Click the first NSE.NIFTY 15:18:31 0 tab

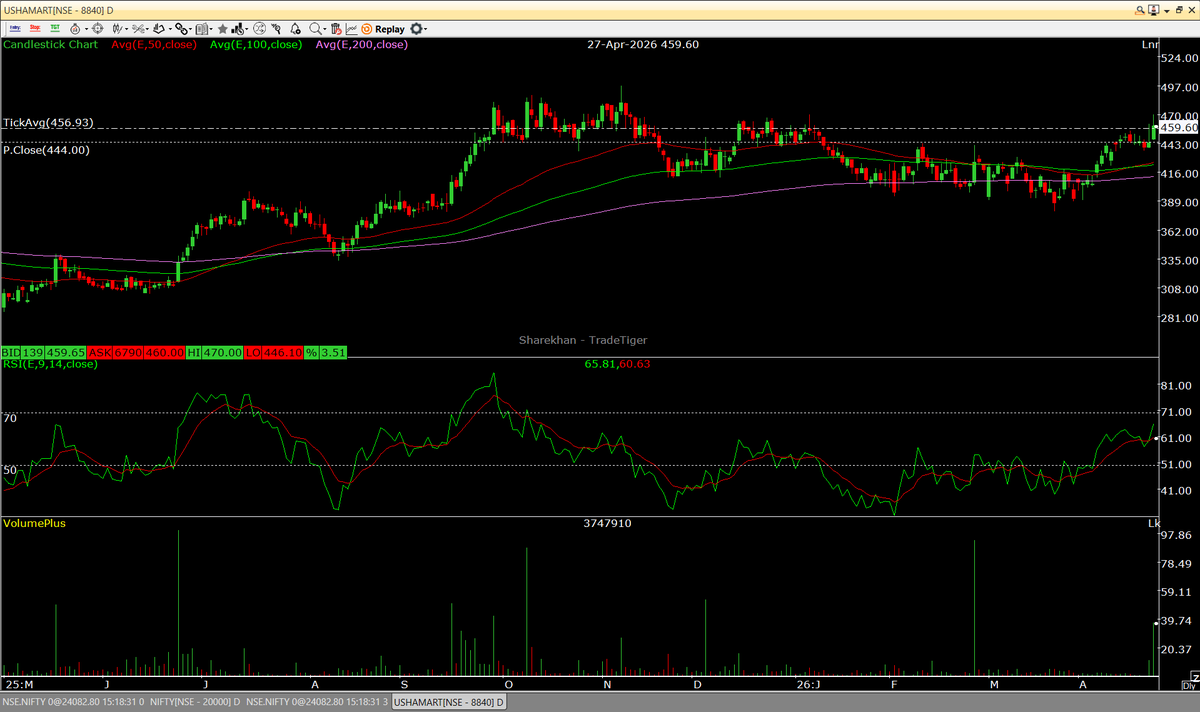pyautogui.click(x=72, y=702)
